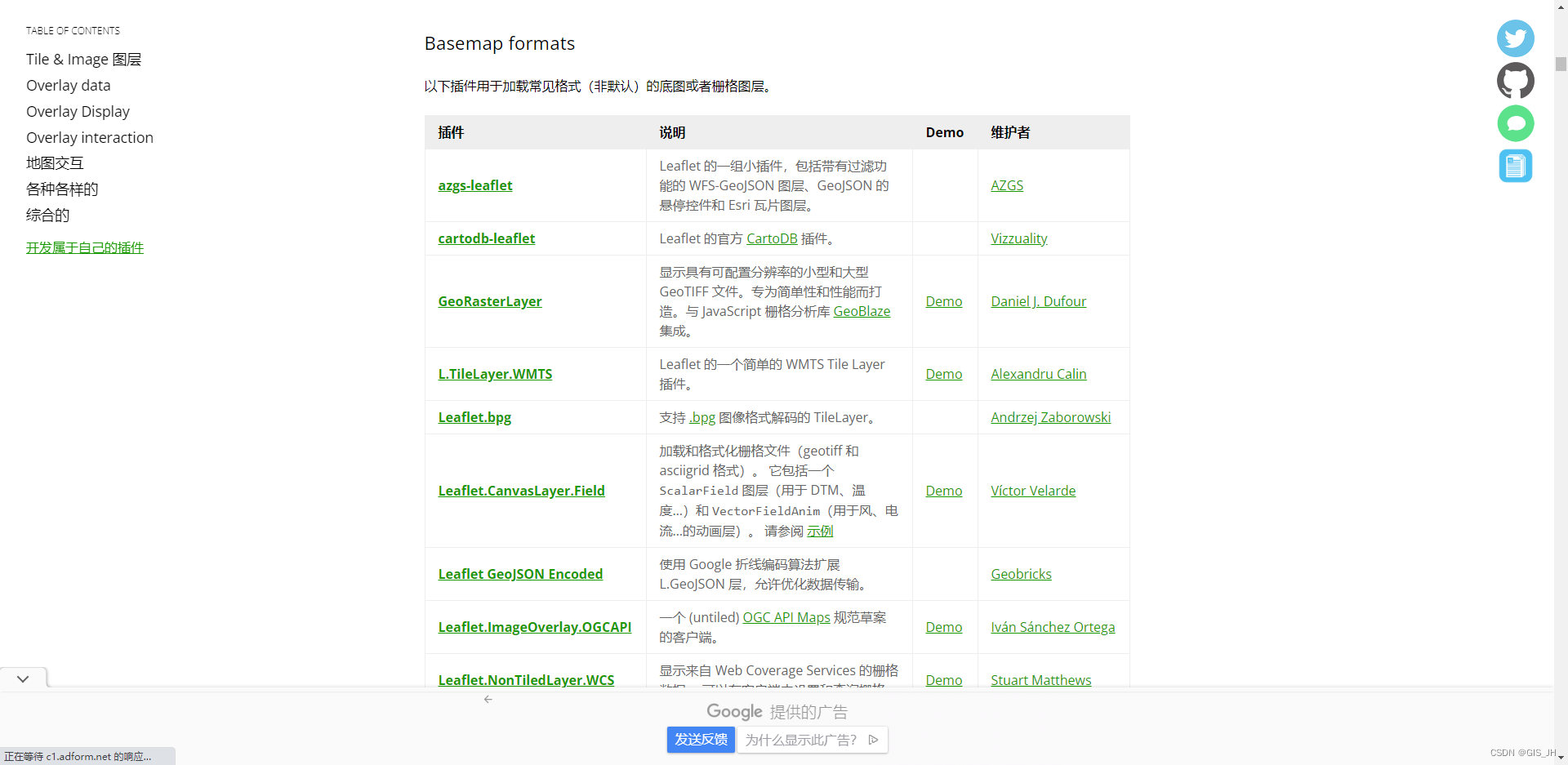Click the Google 提供的广告 label
Viewport: 1568px width, 765px height.
(x=777, y=712)
